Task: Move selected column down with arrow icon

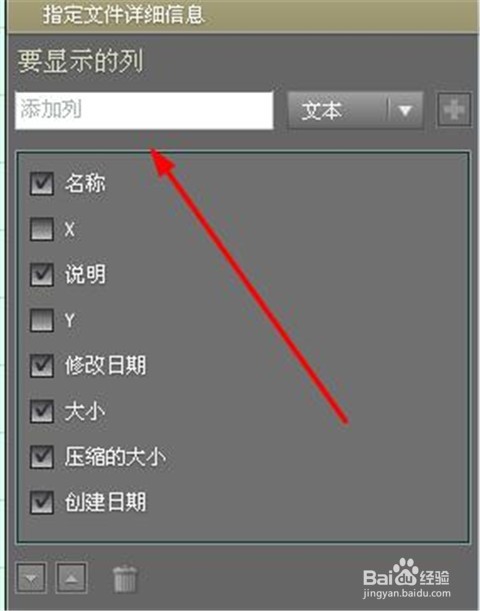Action: 31,578
